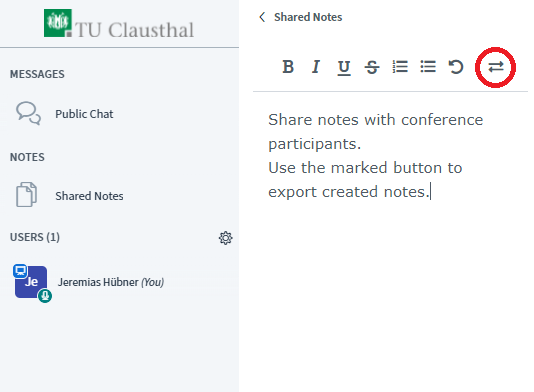Click the Shared Notes panel title
The width and height of the screenshot is (534, 392).
[308, 17]
